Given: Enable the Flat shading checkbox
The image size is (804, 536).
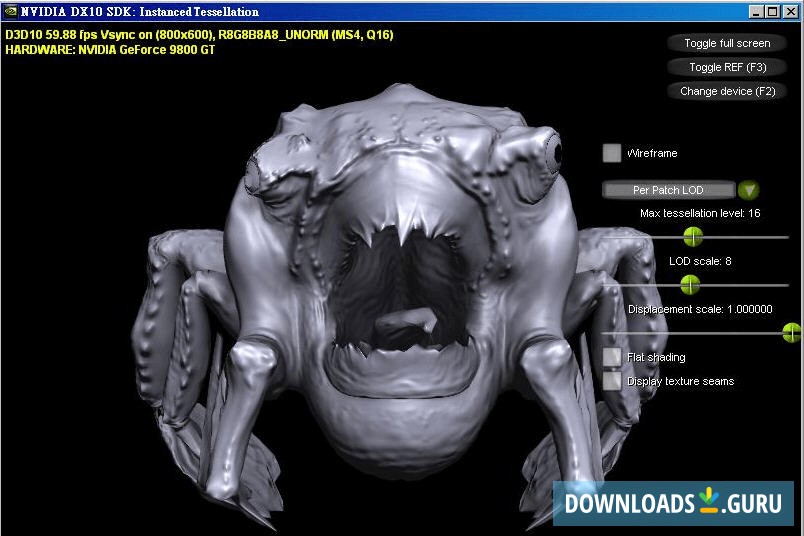Looking at the screenshot, I should 611,357.
